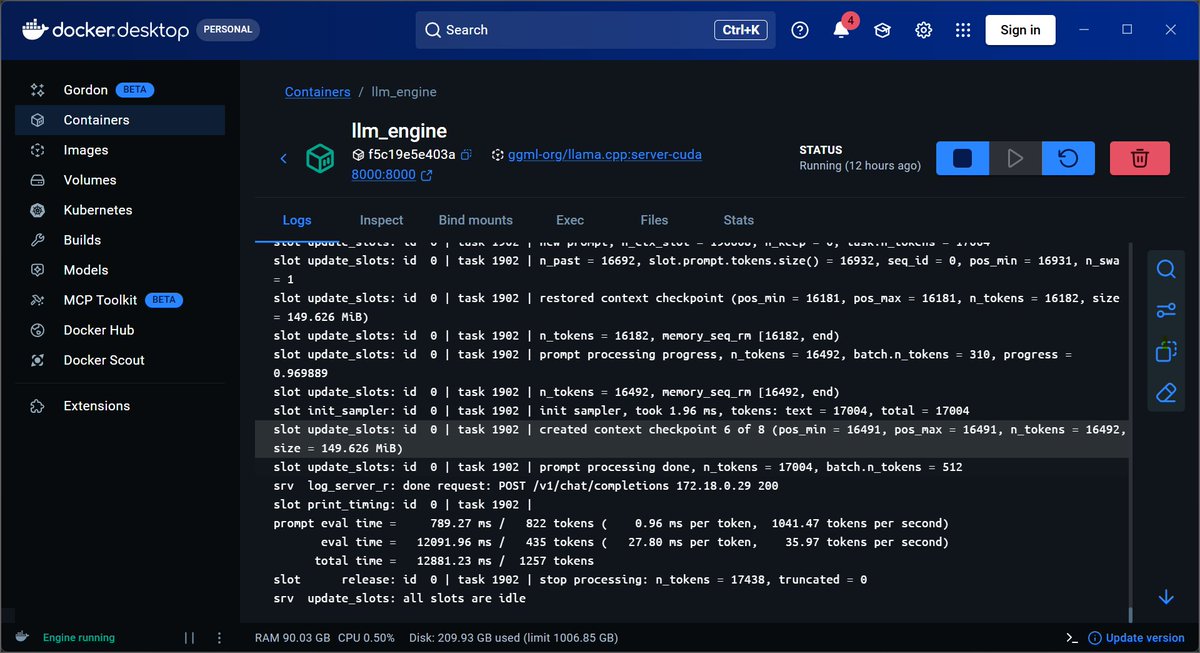Screen dimensions: 1200x653
Task: Click the PERSONAL plan badge
Action: (228, 30)
